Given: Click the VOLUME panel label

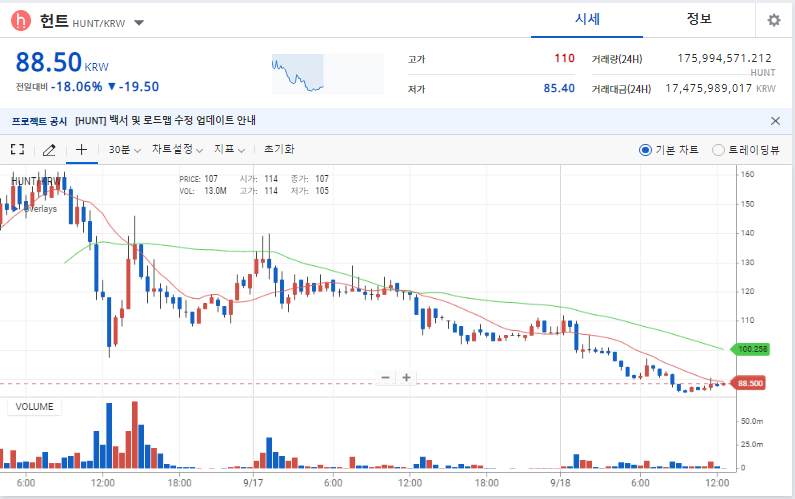Looking at the screenshot, I should [x=34, y=407].
